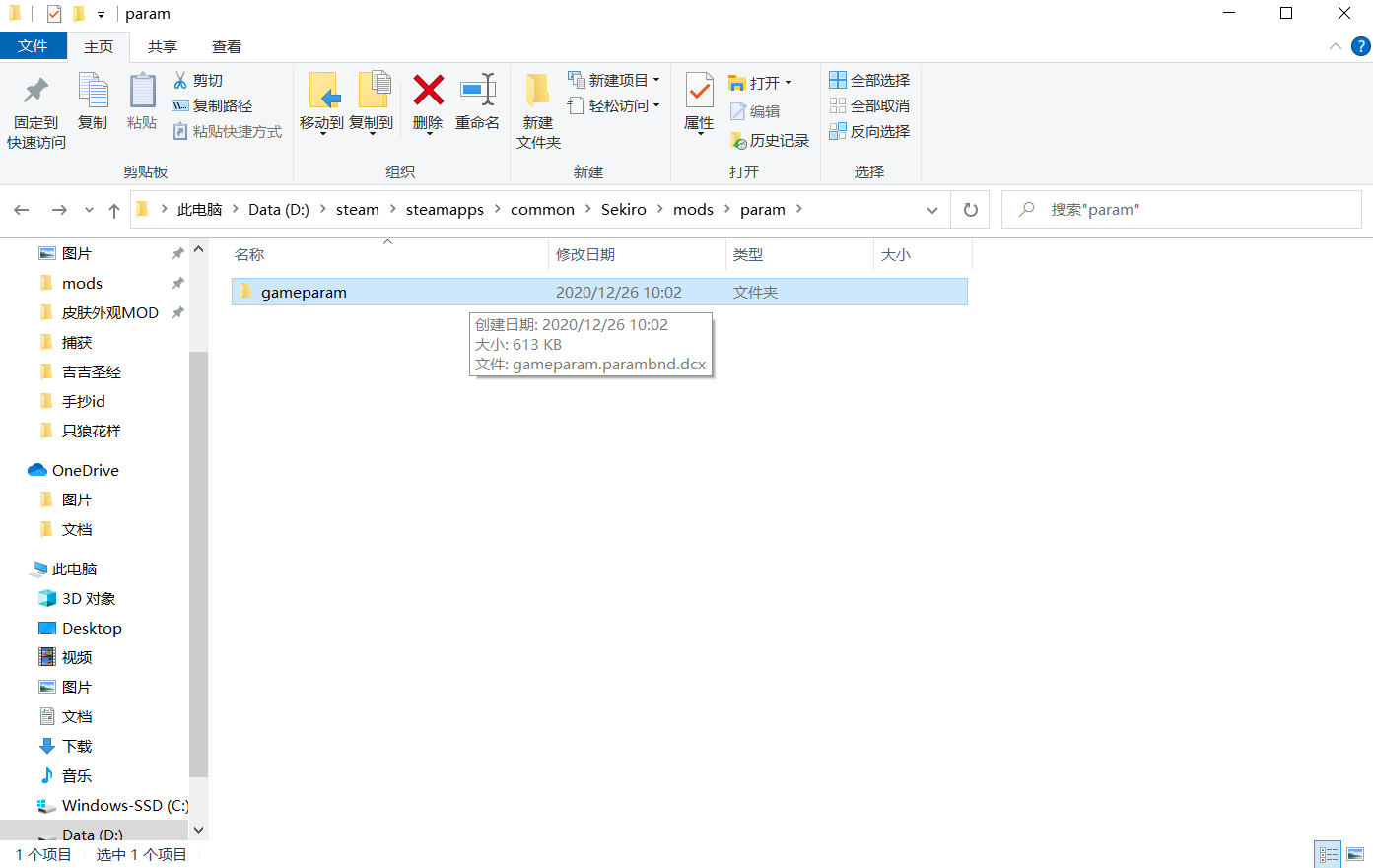
Task: Click the Rename (重命名) ribbon icon
Action: pyautogui.click(x=477, y=91)
